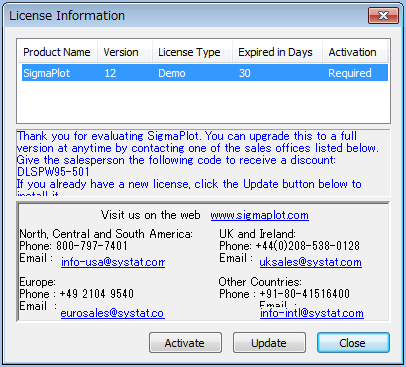406x367 pixels.
Task: Click the Required activation cell
Action: pos(350,73)
